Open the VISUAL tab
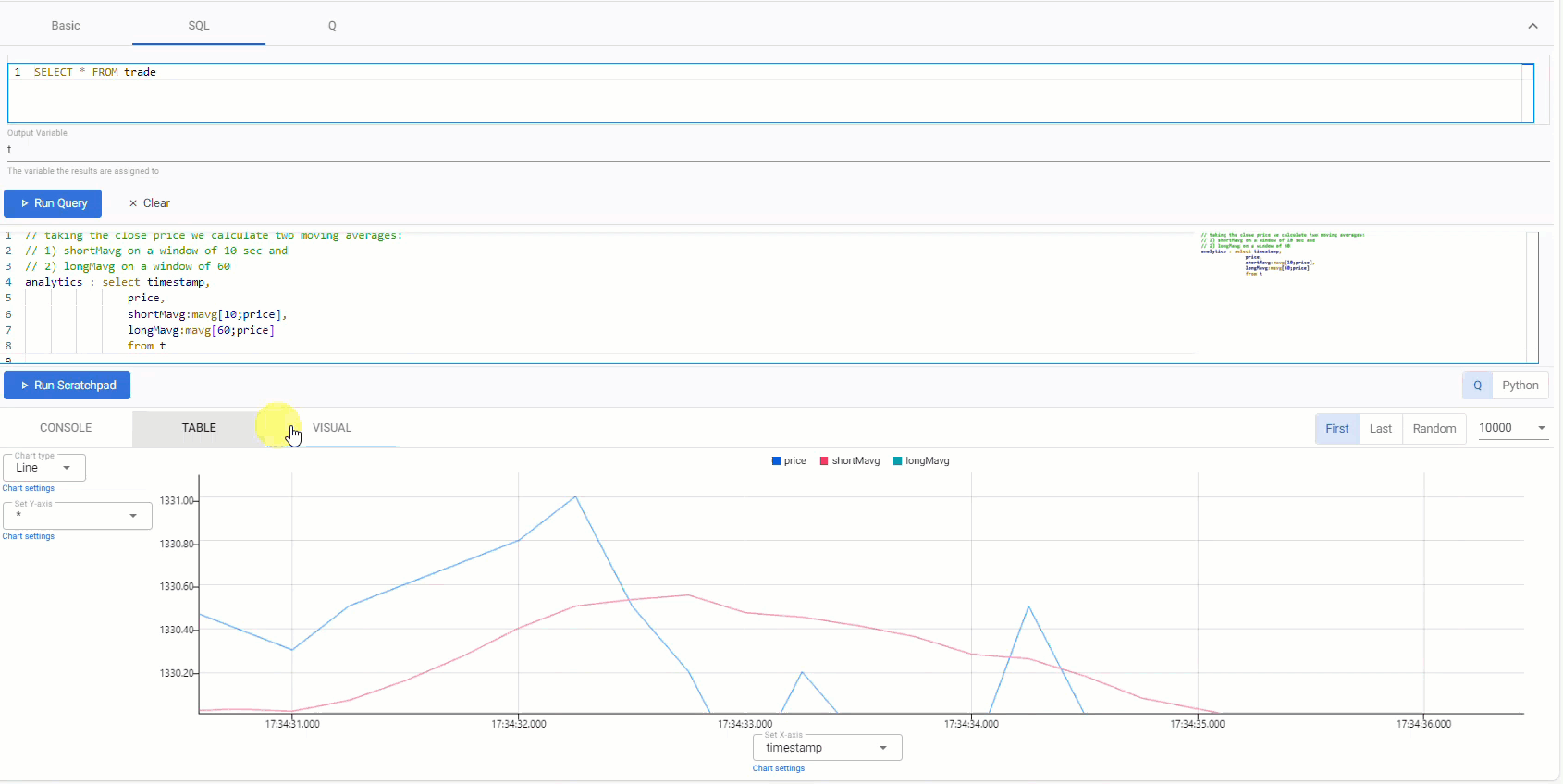1563x784 pixels. click(x=332, y=428)
